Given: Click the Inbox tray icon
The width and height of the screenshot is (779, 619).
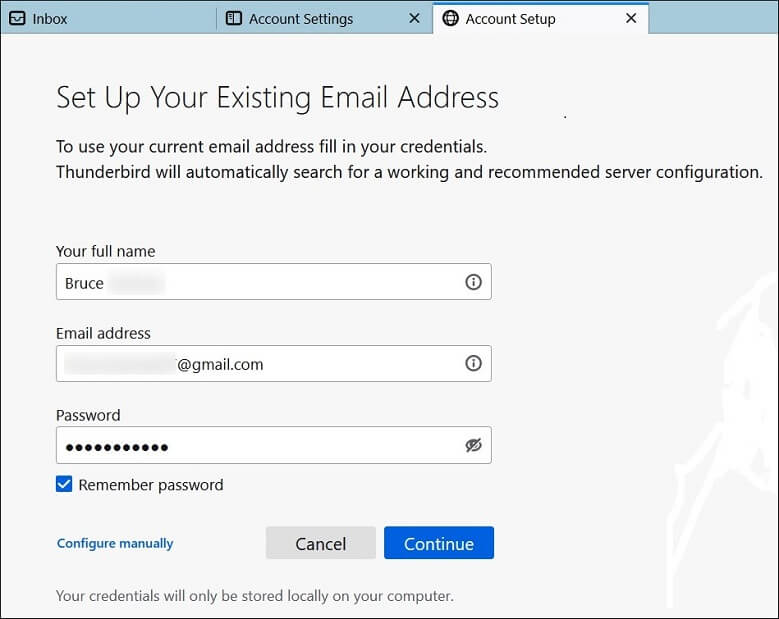Looking at the screenshot, I should [17, 18].
